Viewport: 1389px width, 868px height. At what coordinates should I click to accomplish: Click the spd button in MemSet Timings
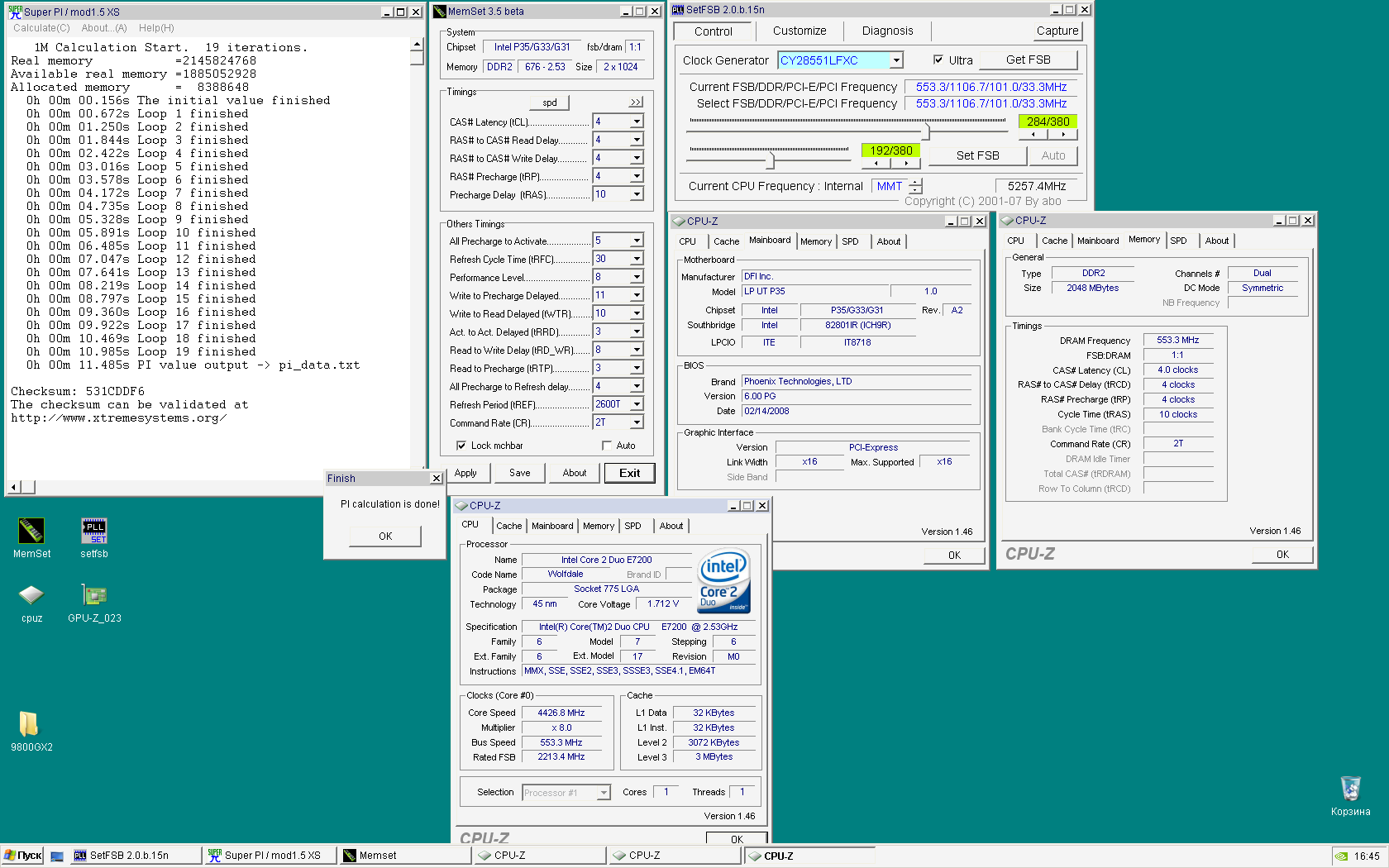coord(550,103)
